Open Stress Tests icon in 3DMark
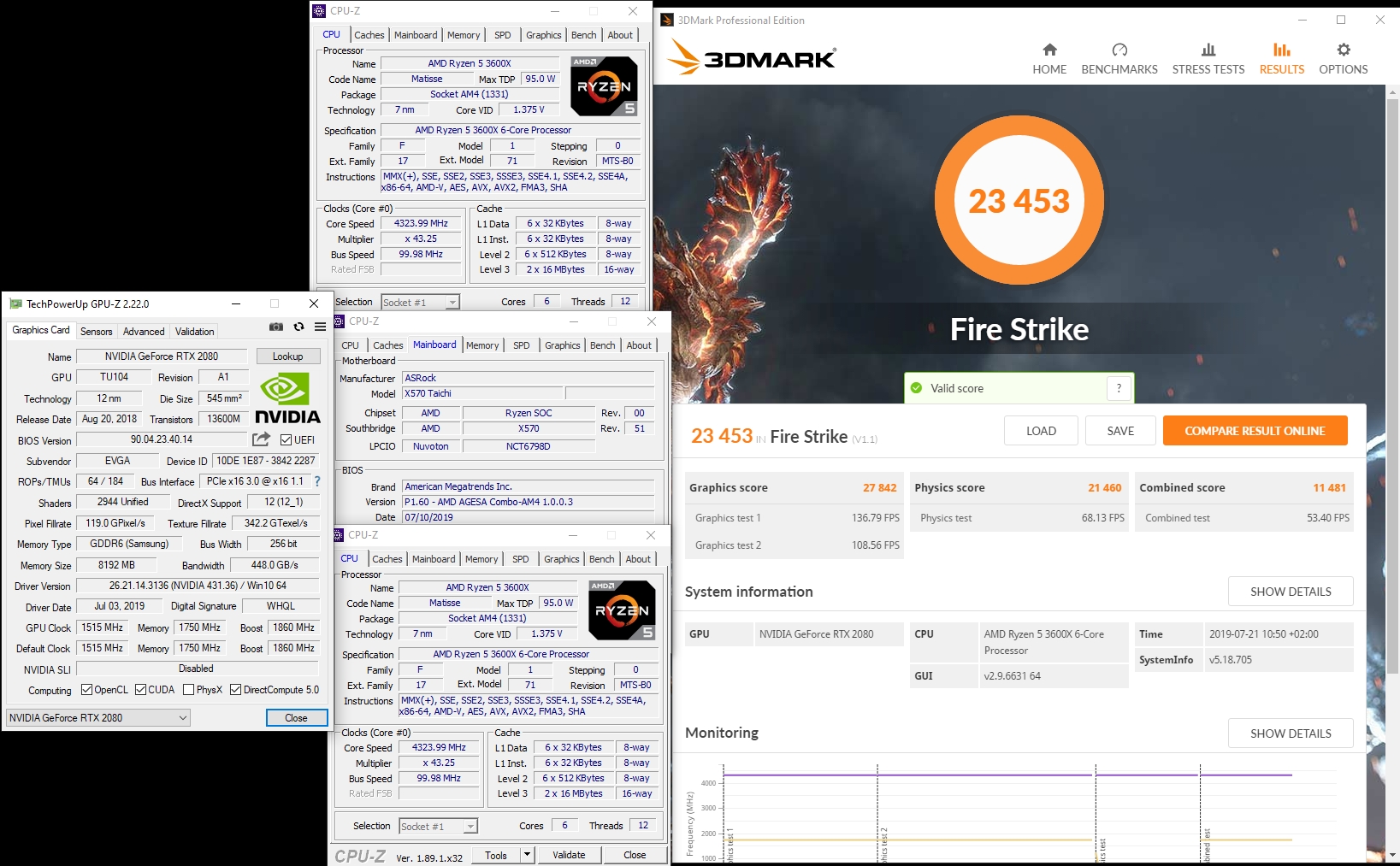1400x866 pixels. (x=1208, y=50)
